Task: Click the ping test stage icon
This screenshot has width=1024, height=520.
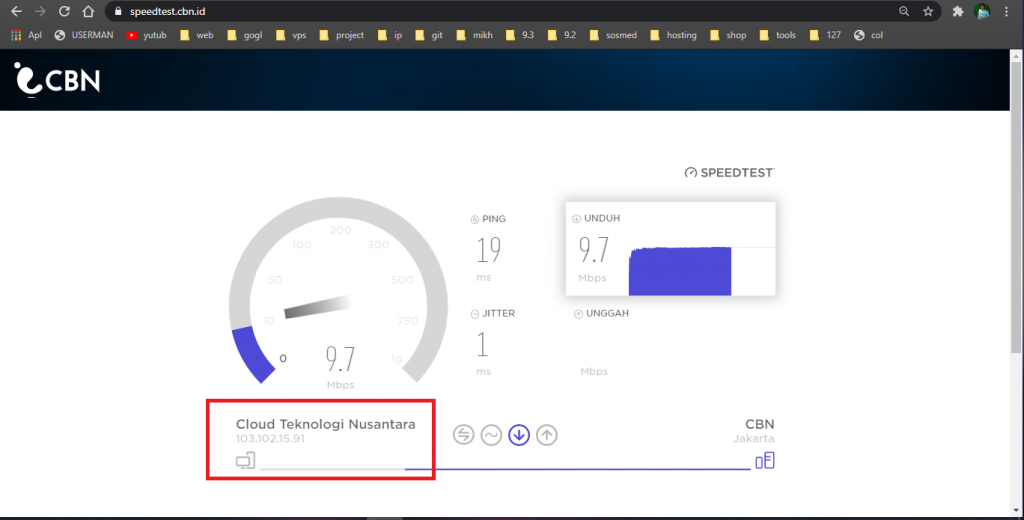Action: pyautogui.click(x=463, y=435)
